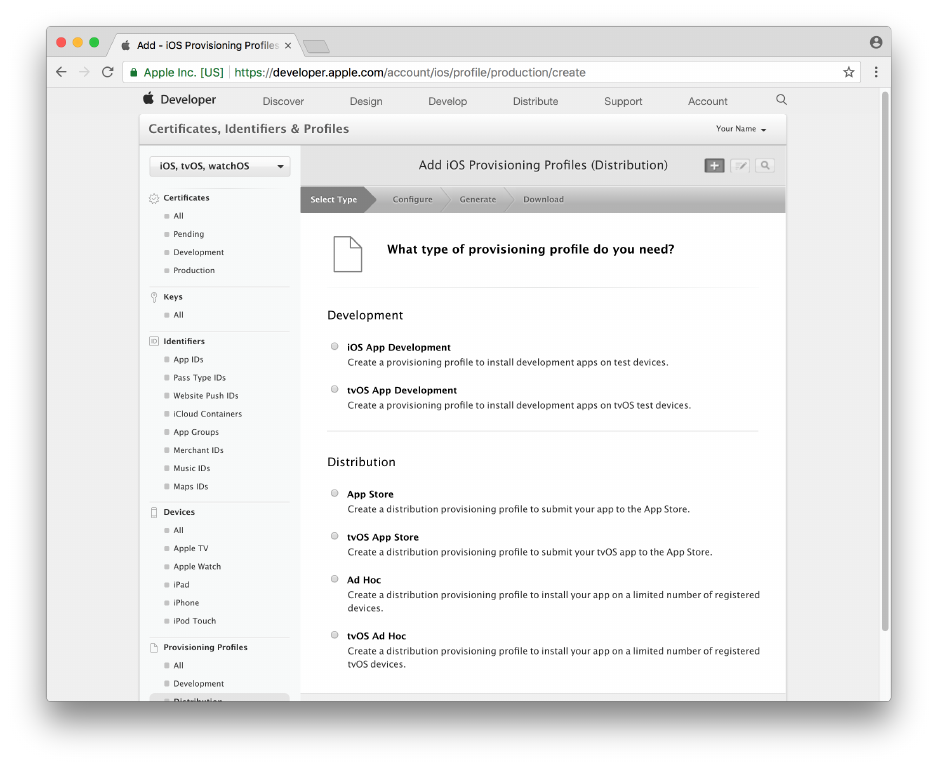
Task: Open the Design menu
Action: (366, 102)
